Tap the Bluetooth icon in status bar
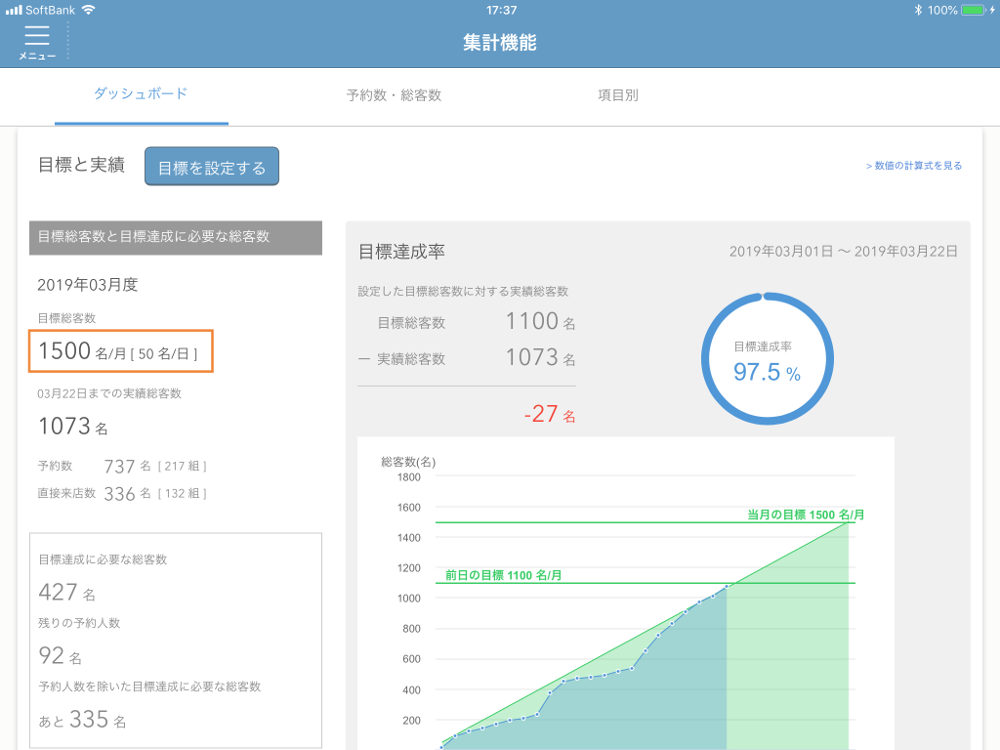The height and width of the screenshot is (750, 1000). pos(918,10)
